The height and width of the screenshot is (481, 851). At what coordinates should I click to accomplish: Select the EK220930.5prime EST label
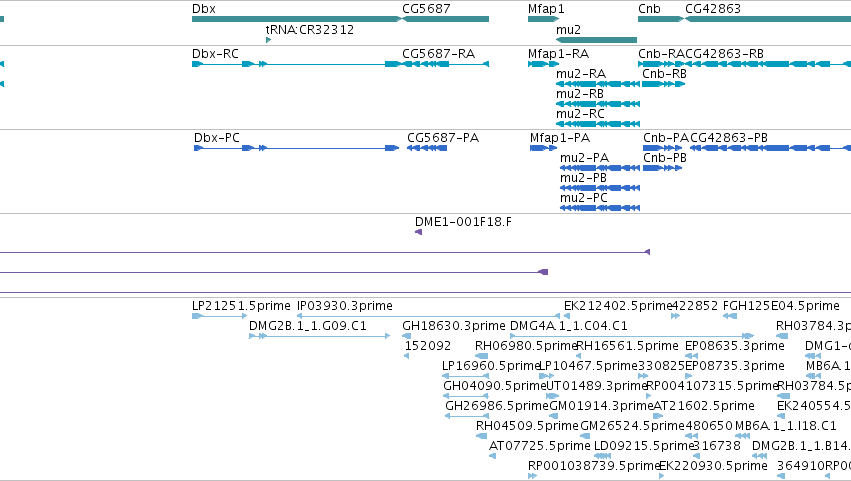click(713, 467)
